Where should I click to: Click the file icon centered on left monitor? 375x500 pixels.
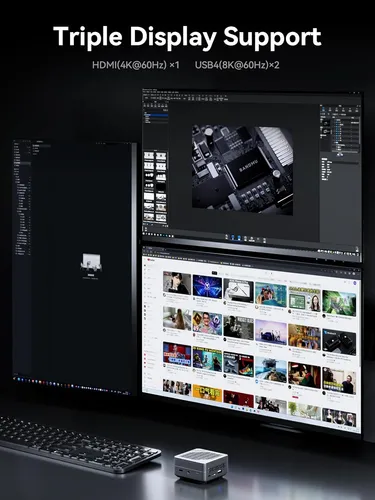91,263
